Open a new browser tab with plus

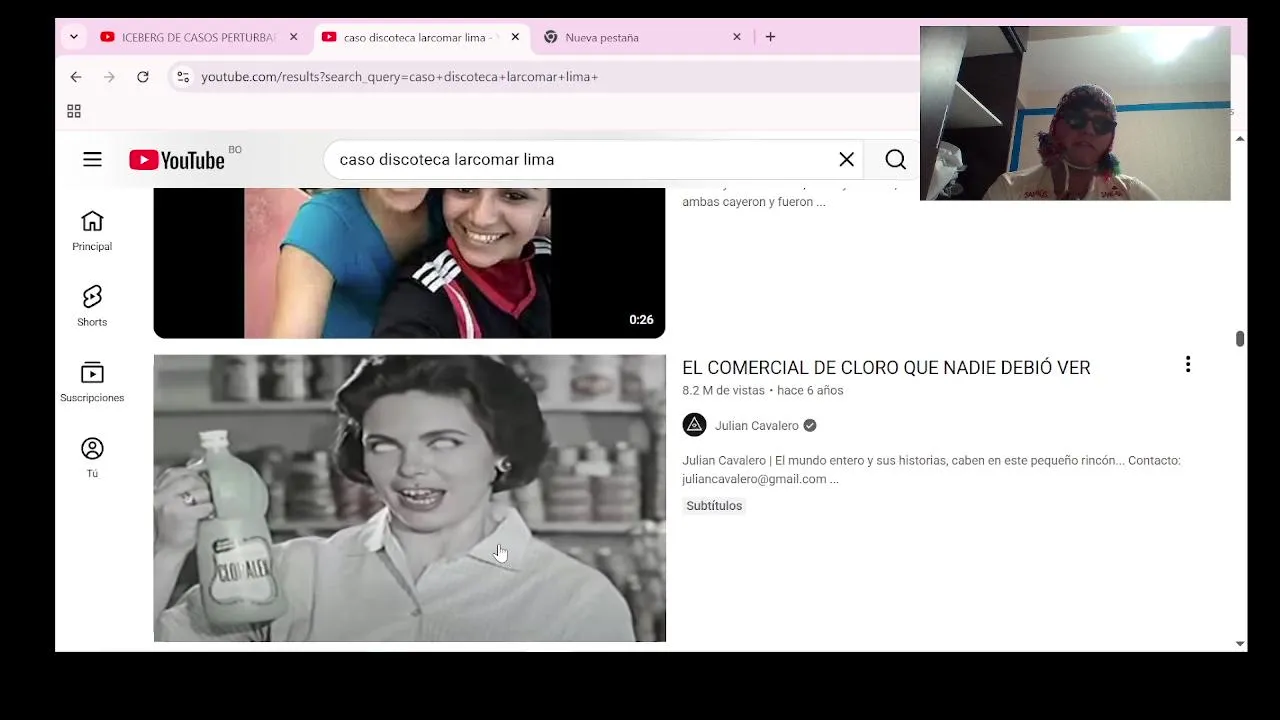(770, 37)
